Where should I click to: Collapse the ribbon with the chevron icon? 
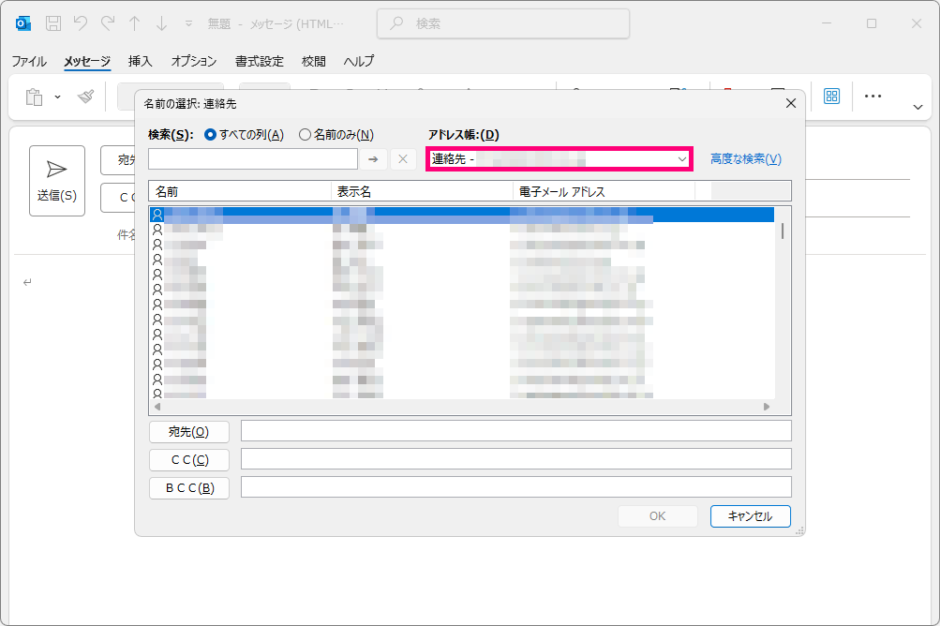[x=917, y=106]
